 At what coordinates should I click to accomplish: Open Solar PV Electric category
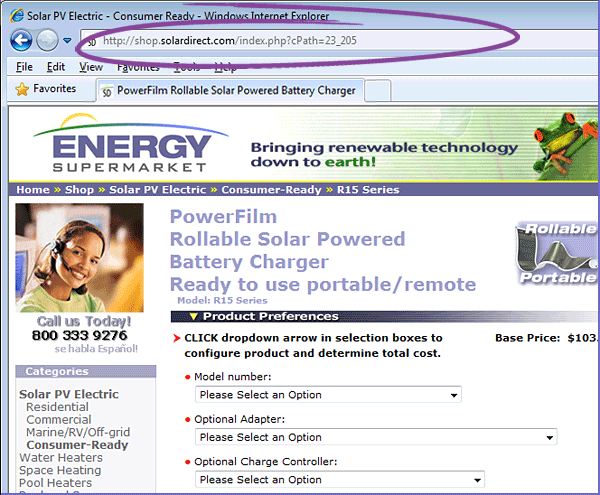[69, 394]
